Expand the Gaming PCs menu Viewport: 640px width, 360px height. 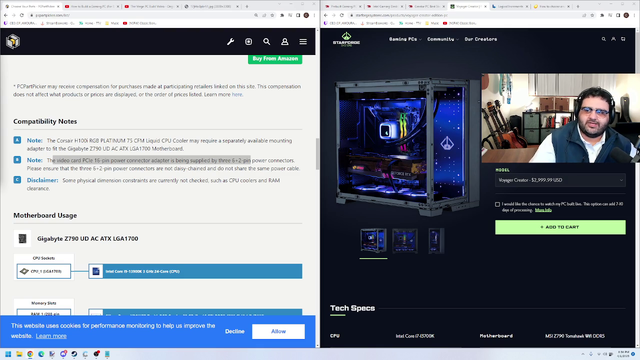[x=405, y=39]
